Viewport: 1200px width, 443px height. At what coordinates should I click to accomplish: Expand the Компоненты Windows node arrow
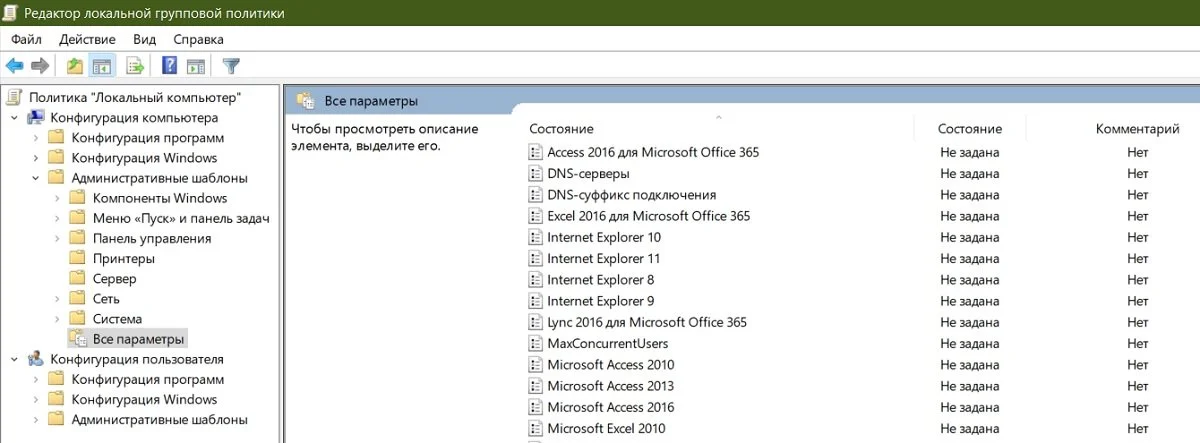point(57,198)
